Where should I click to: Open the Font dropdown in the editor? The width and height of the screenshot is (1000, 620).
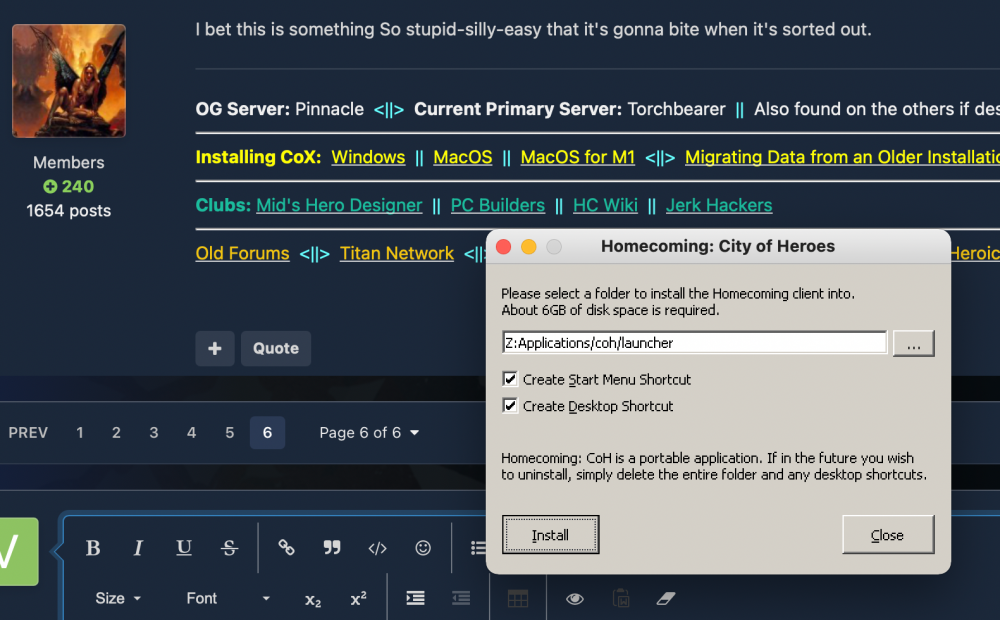(x=228, y=599)
